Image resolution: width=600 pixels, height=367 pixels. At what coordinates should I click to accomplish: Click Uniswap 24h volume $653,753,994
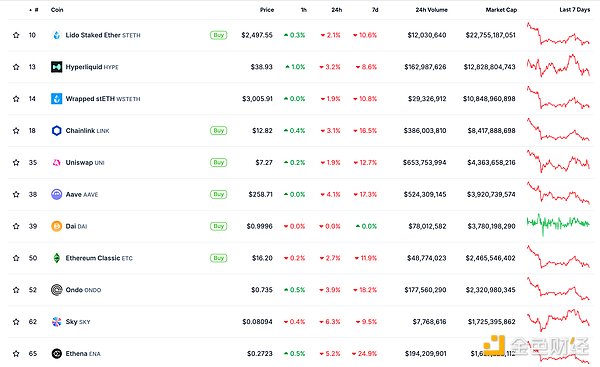tap(424, 163)
